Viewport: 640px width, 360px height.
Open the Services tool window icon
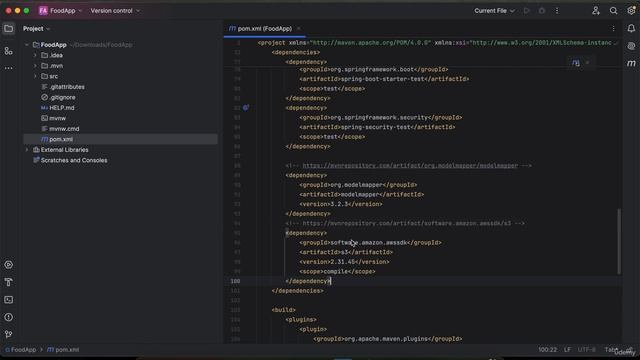tap(9, 265)
